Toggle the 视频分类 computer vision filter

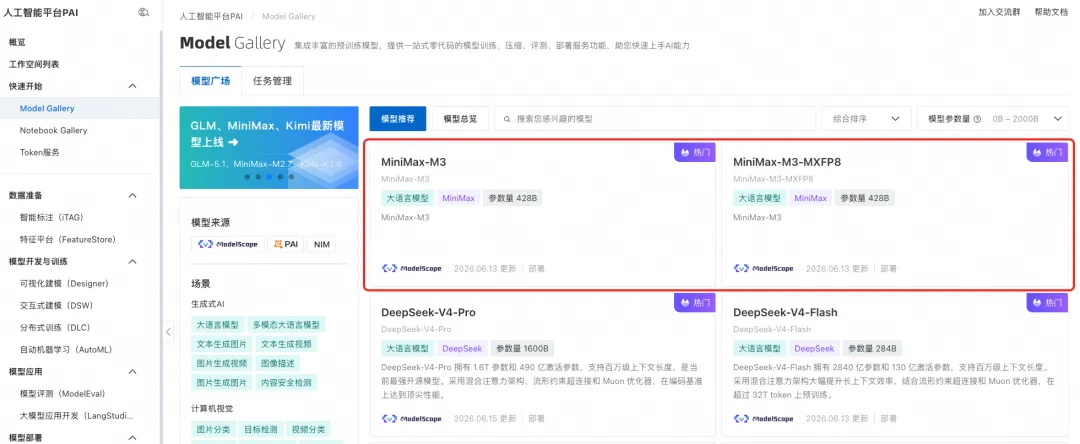(308, 430)
